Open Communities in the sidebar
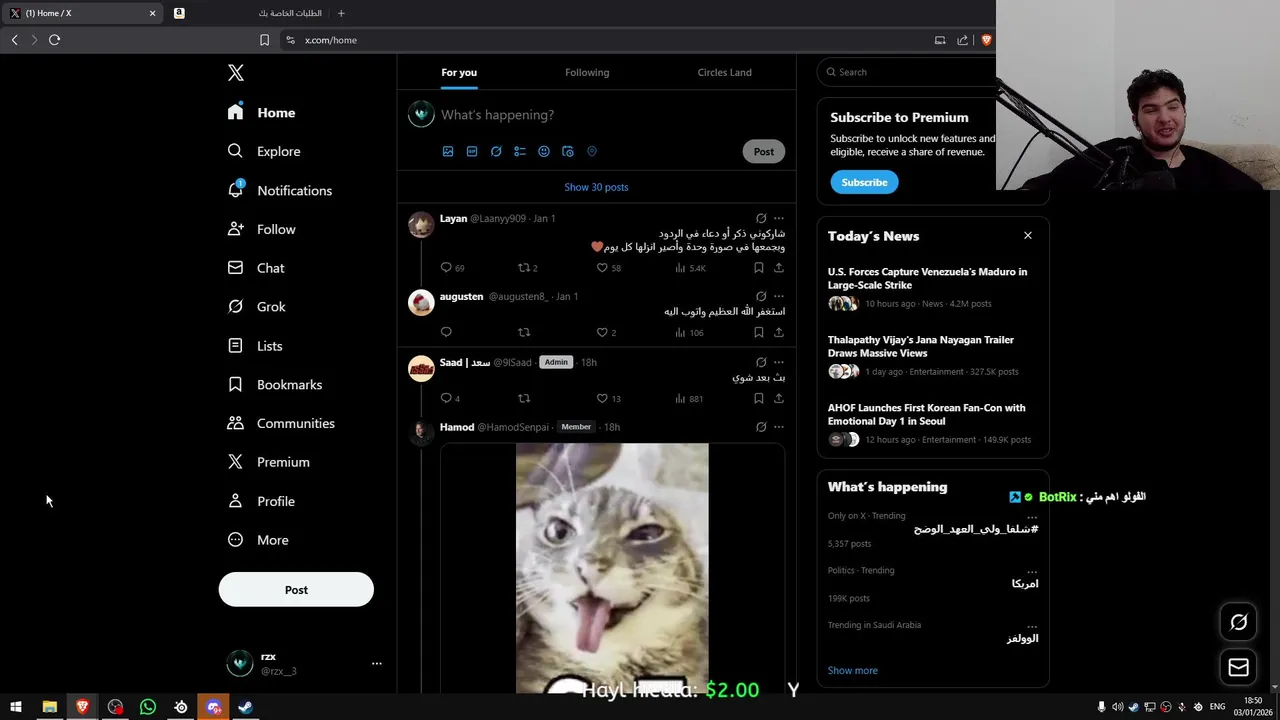 click(281, 424)
